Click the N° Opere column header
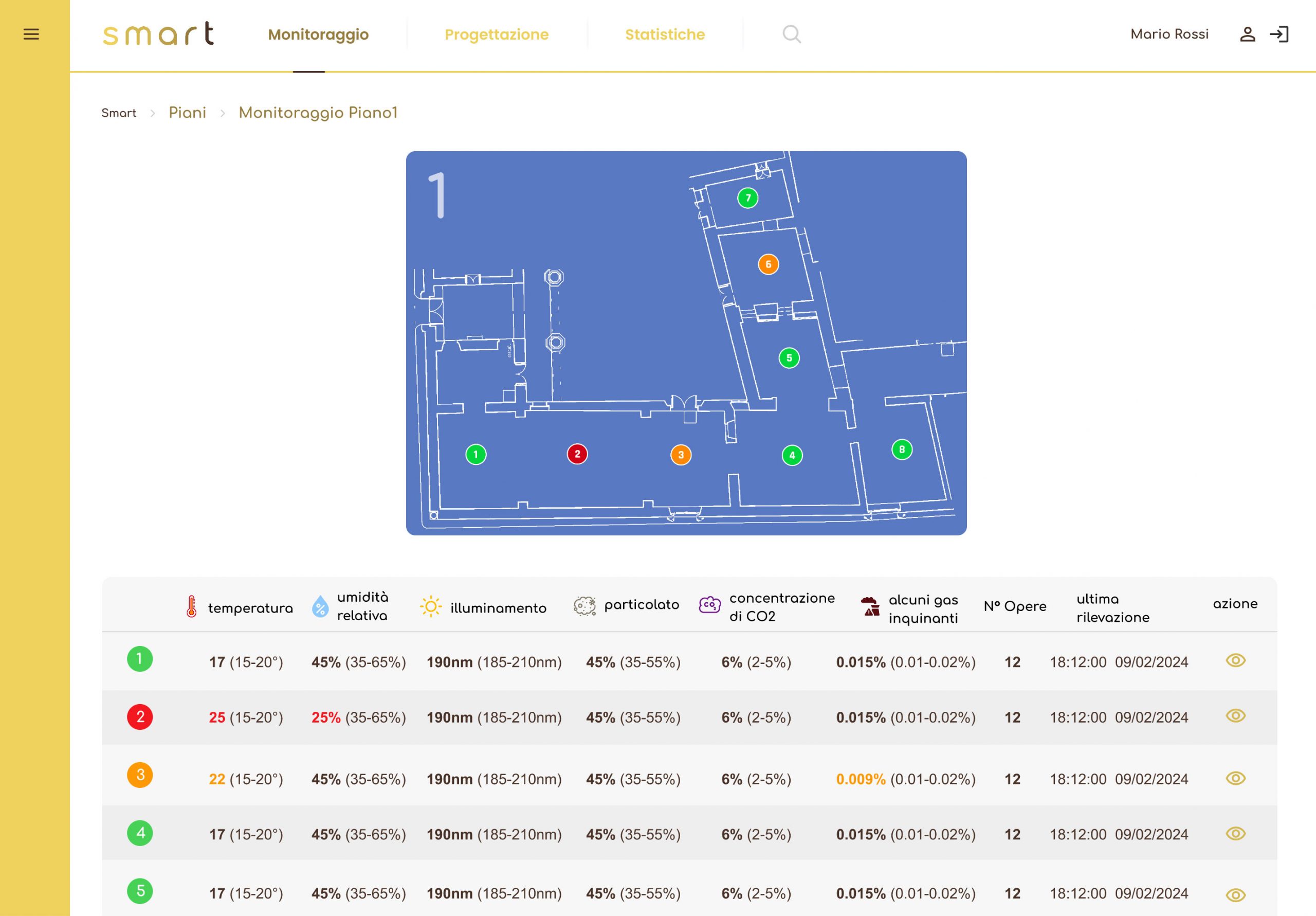This screenshot has height=916, width=1316. (x=1015, y=606)
